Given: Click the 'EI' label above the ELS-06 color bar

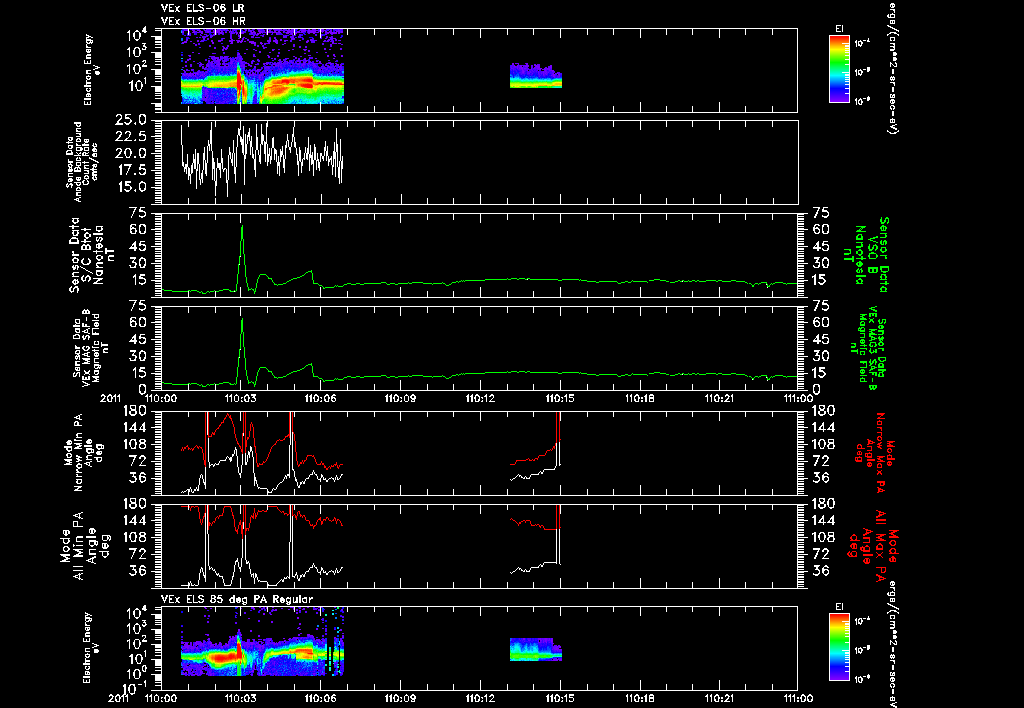Looking at the screenshot, I should click(839, 29).
